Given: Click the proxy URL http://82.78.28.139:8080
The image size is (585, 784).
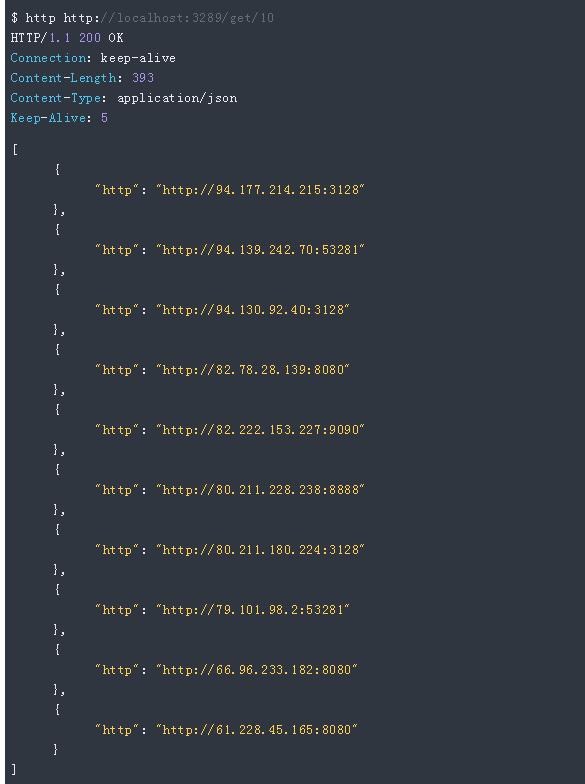Looking at the screenshot, I should click(x=252, y=370).
